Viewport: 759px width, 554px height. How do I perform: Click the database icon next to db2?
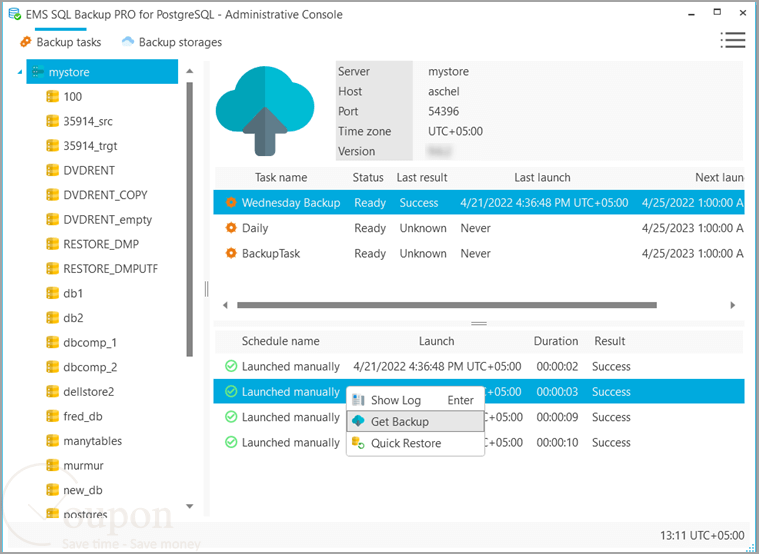tap(52, 318)
